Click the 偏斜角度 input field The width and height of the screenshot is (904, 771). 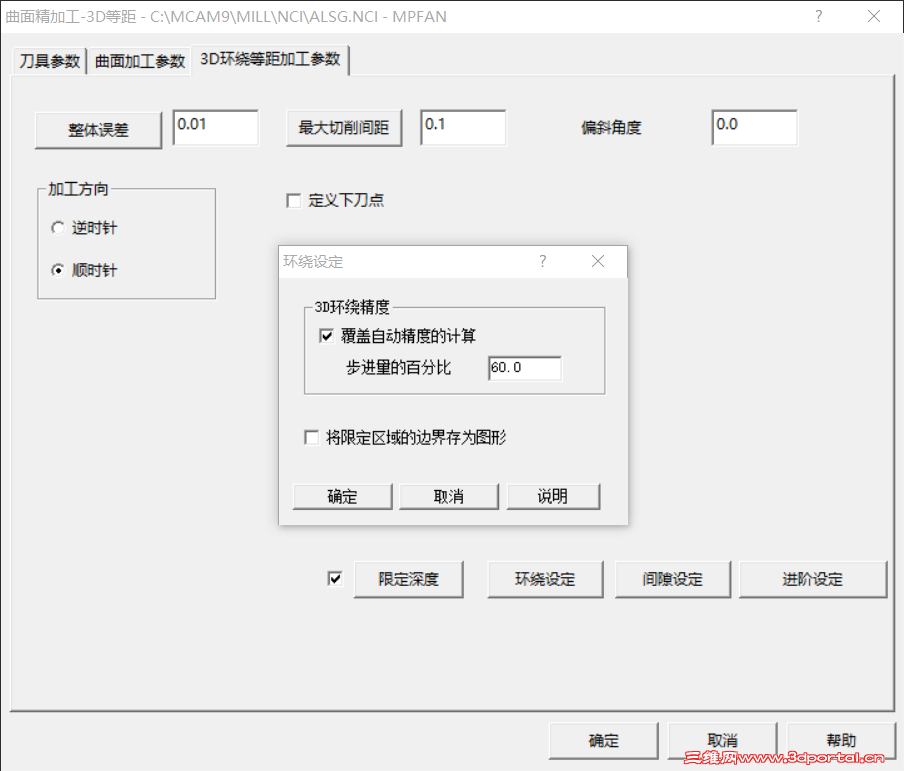(x=755, y=127)
